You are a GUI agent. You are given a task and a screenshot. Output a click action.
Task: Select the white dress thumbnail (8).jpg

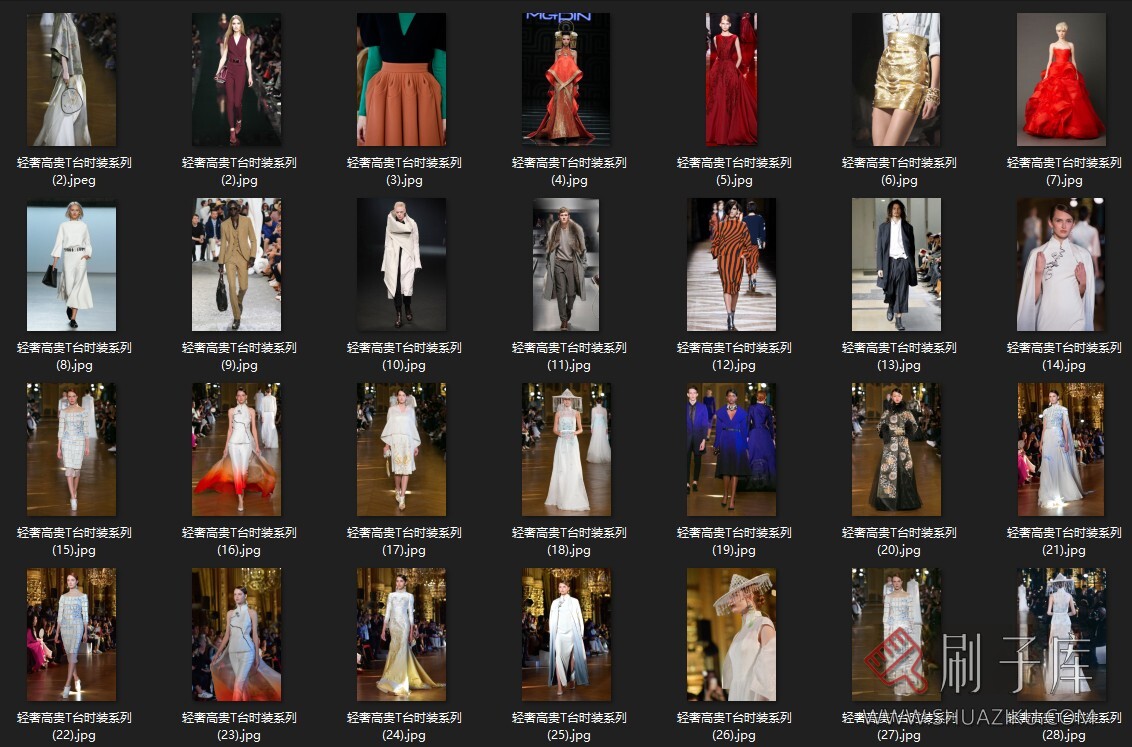point(71,265)
